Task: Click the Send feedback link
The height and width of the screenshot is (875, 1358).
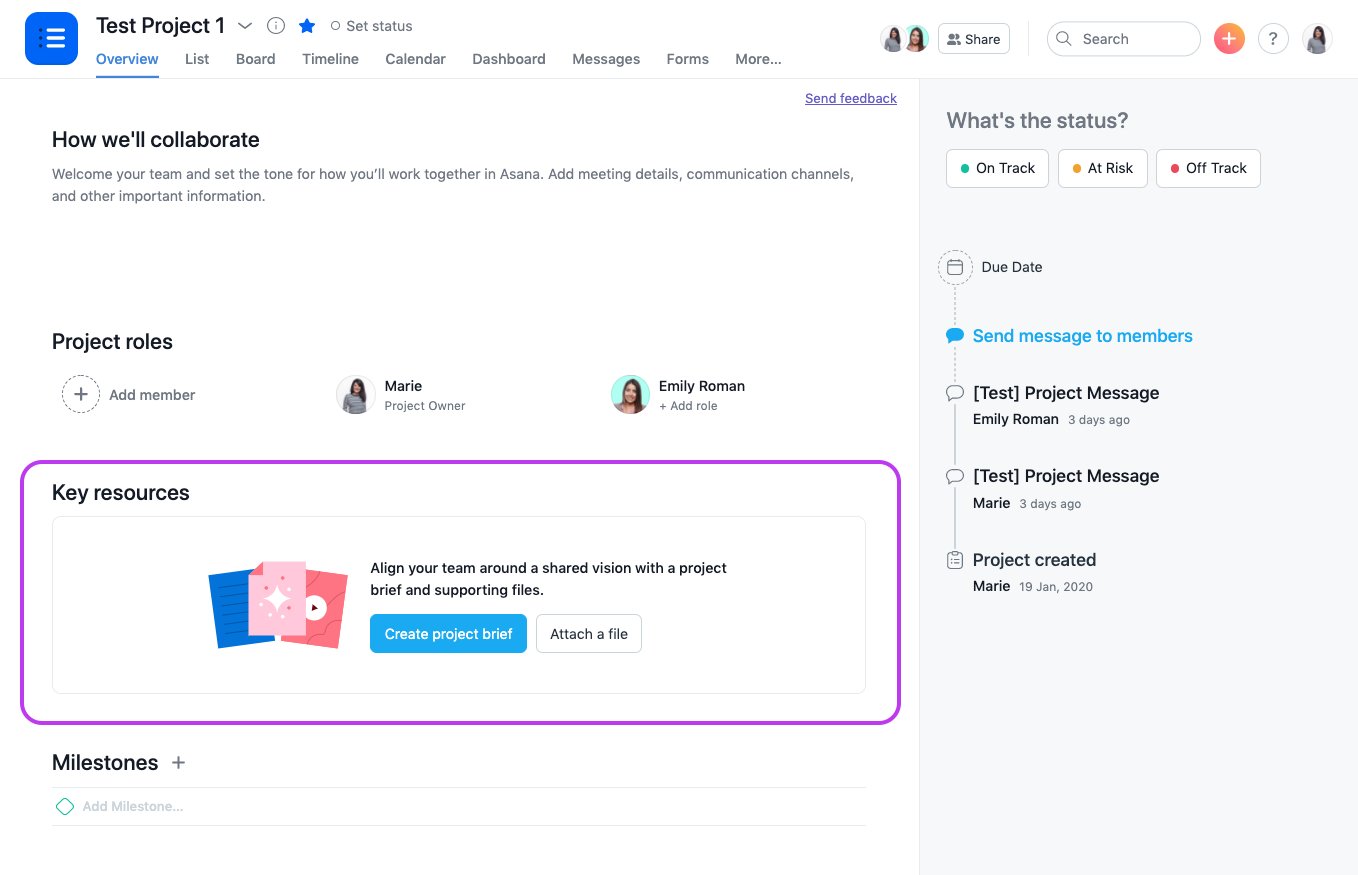Action: click(x=850, y=98)
